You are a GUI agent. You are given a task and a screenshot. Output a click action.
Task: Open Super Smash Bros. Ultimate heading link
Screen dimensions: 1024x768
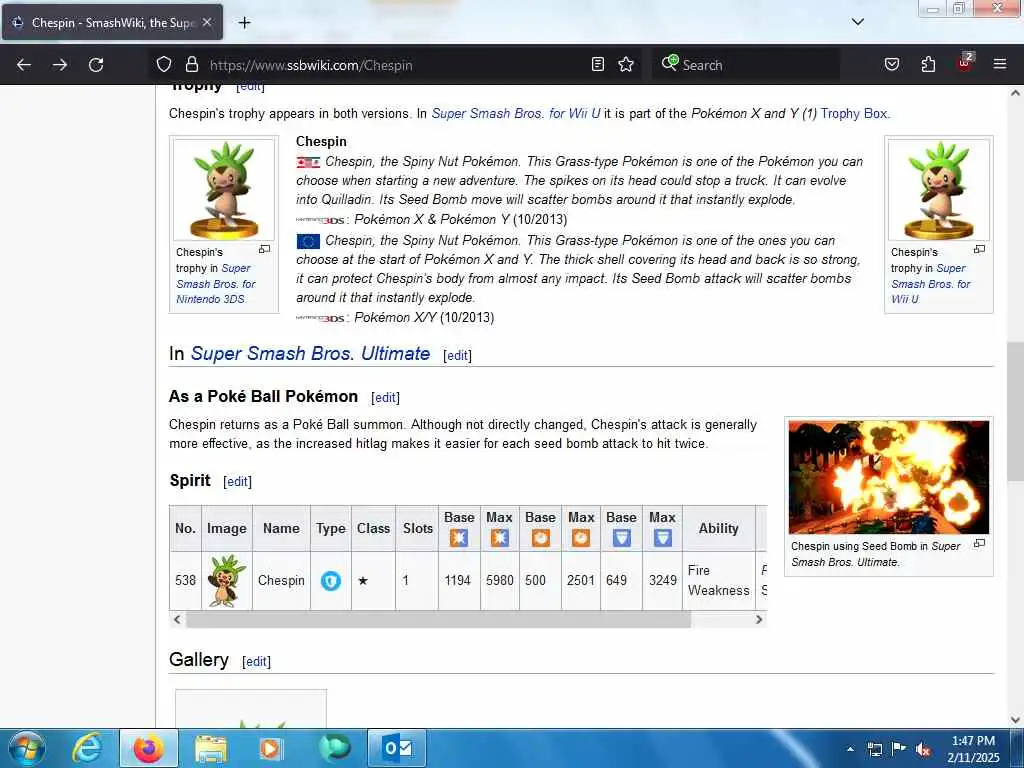(x=310, y=353)
